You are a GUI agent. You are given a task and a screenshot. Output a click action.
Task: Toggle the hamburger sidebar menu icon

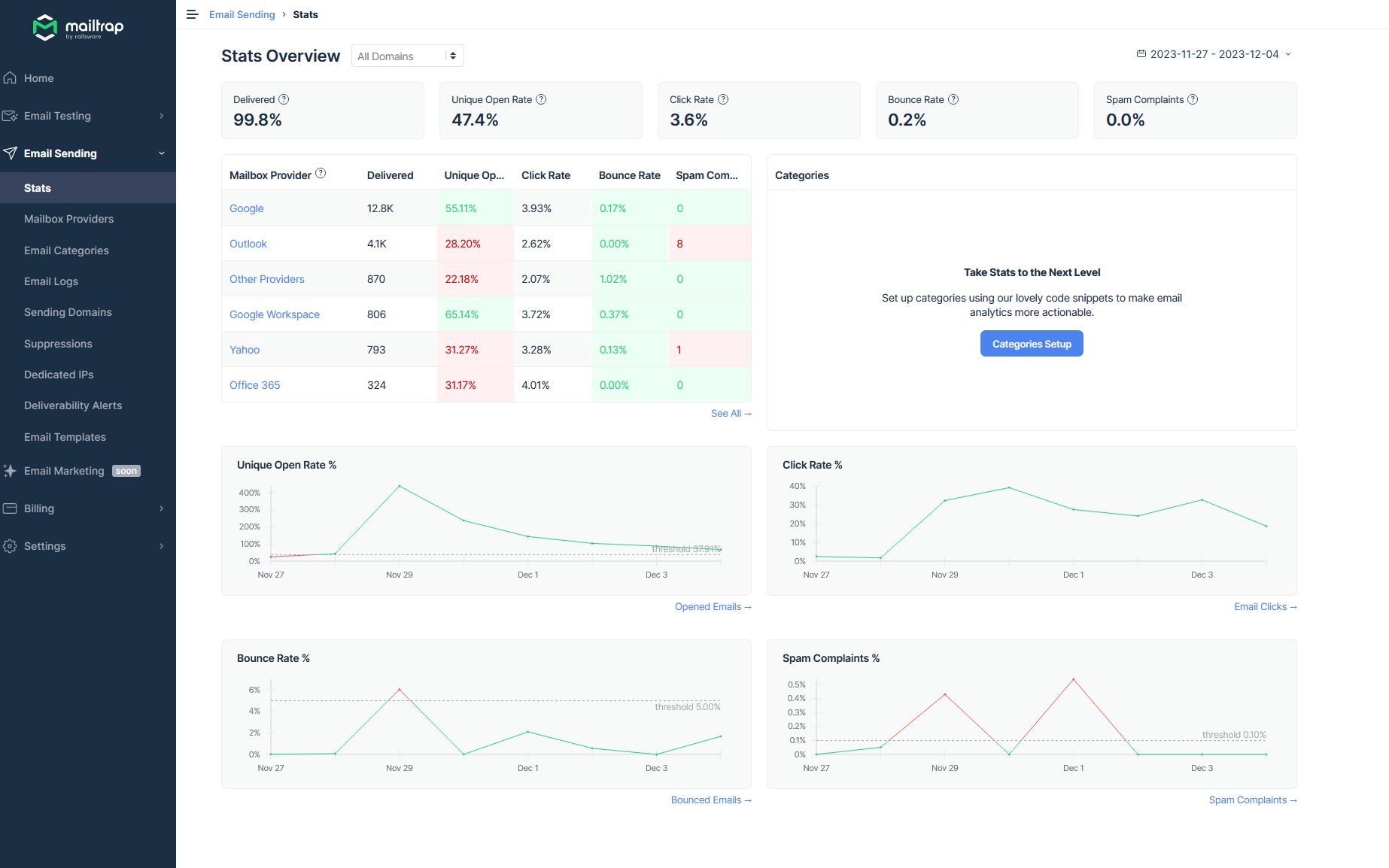click(x=193, y=14)
